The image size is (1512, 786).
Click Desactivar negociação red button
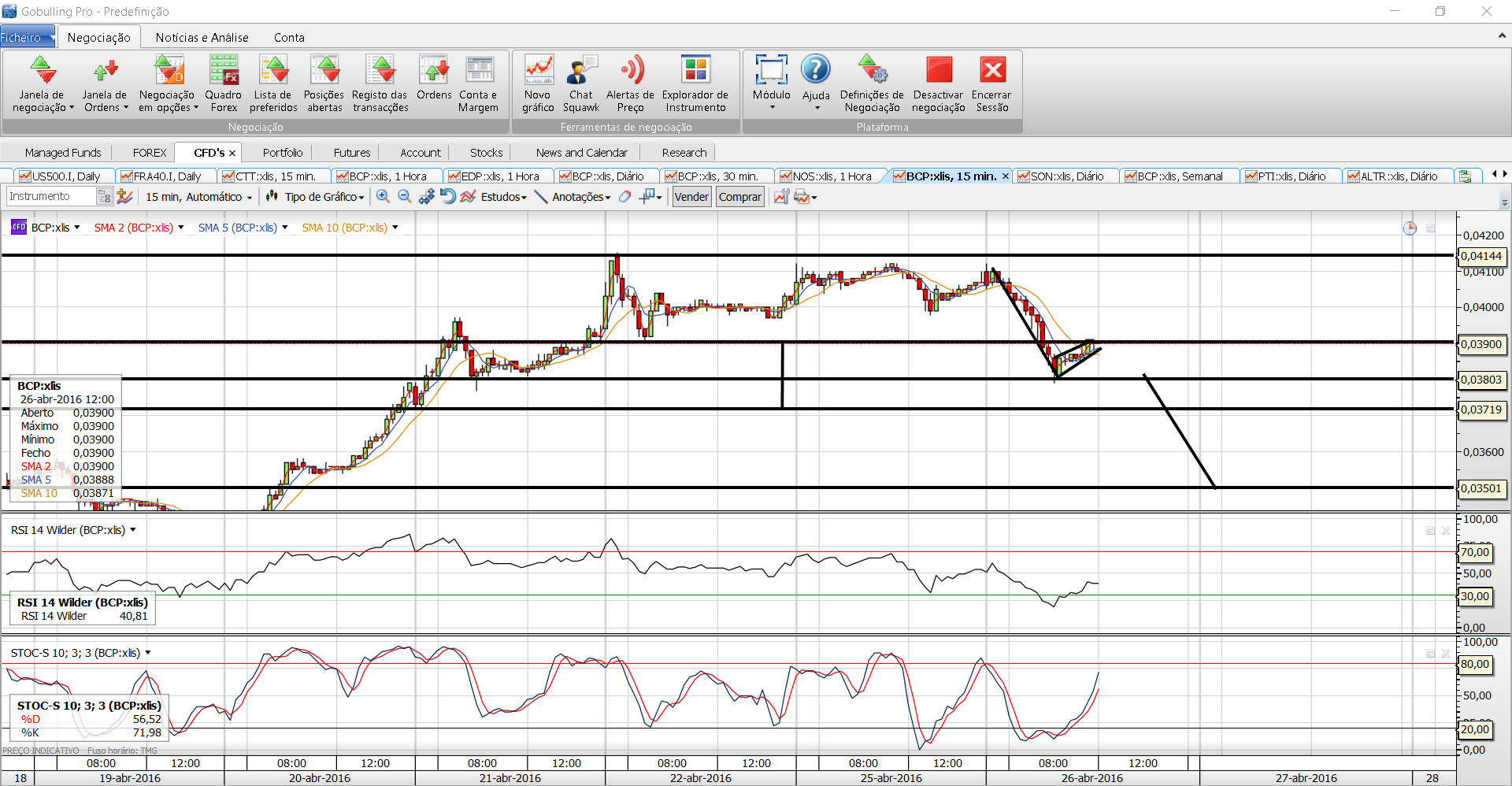(x=939, y=83)
